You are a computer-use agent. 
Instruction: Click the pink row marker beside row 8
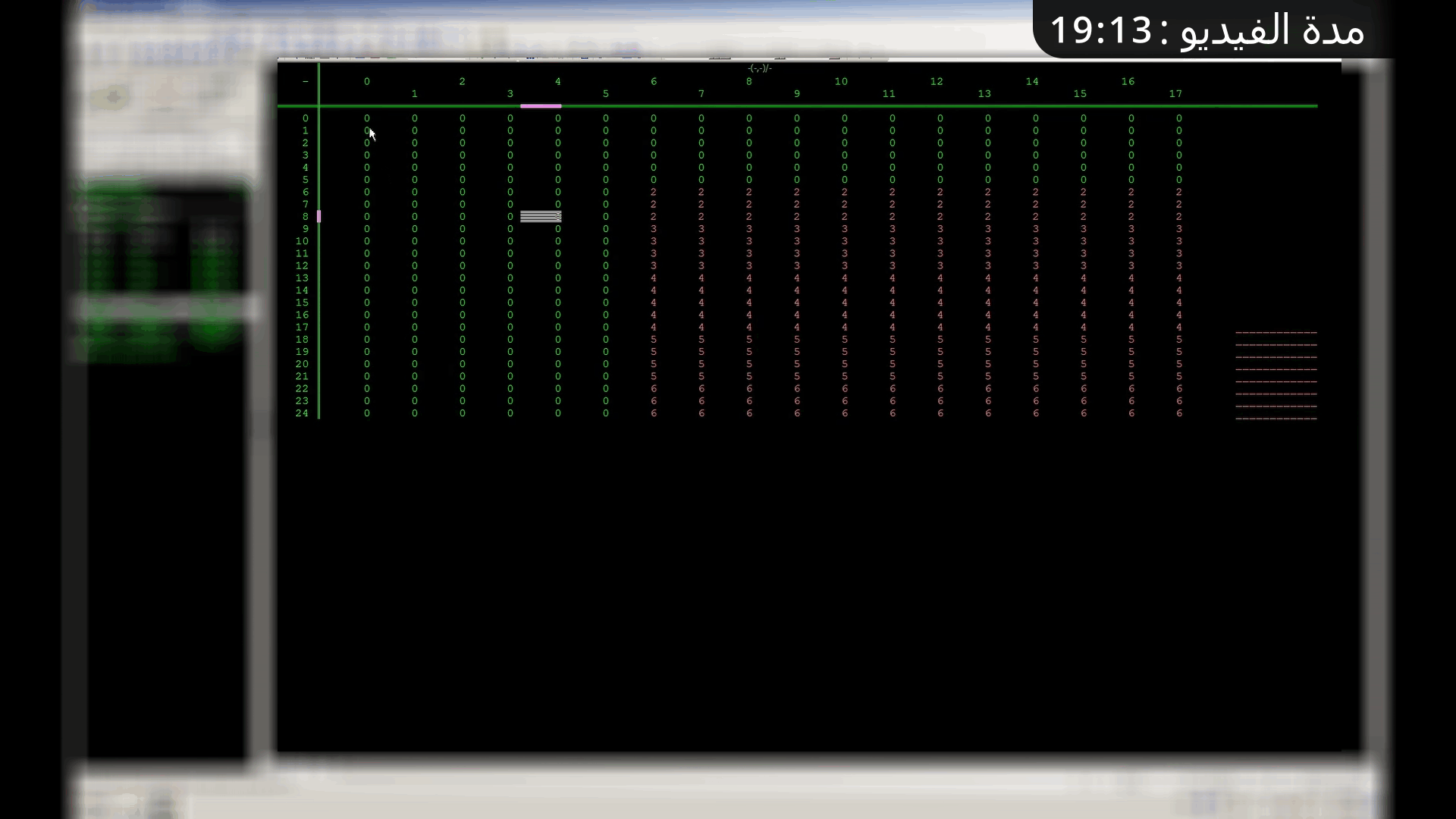tap(318, 217)
